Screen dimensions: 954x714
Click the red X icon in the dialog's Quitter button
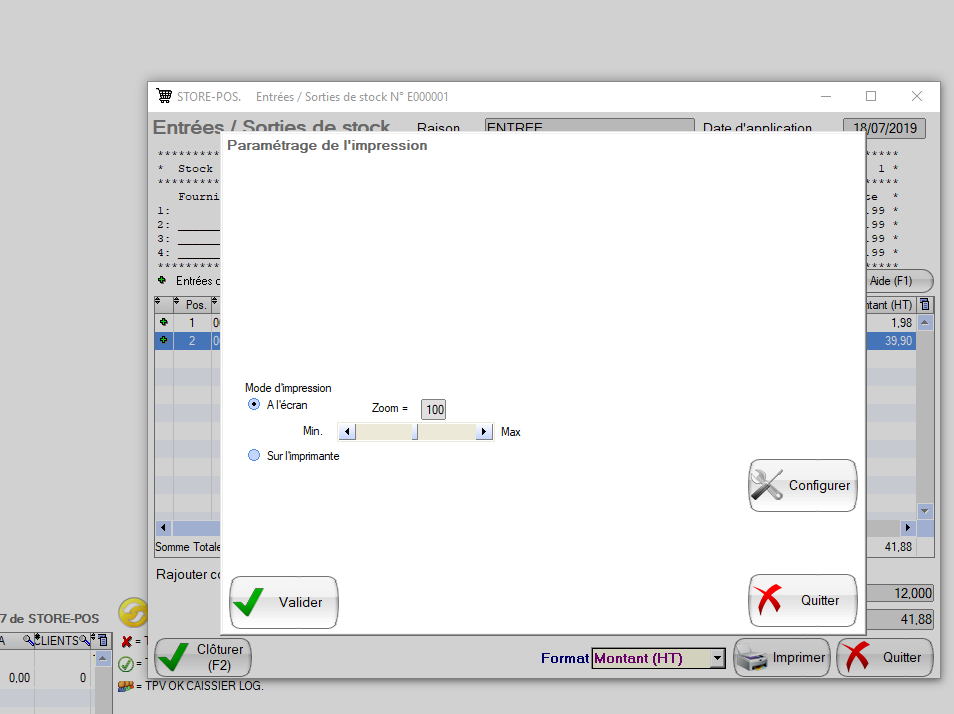coord(770,601)
